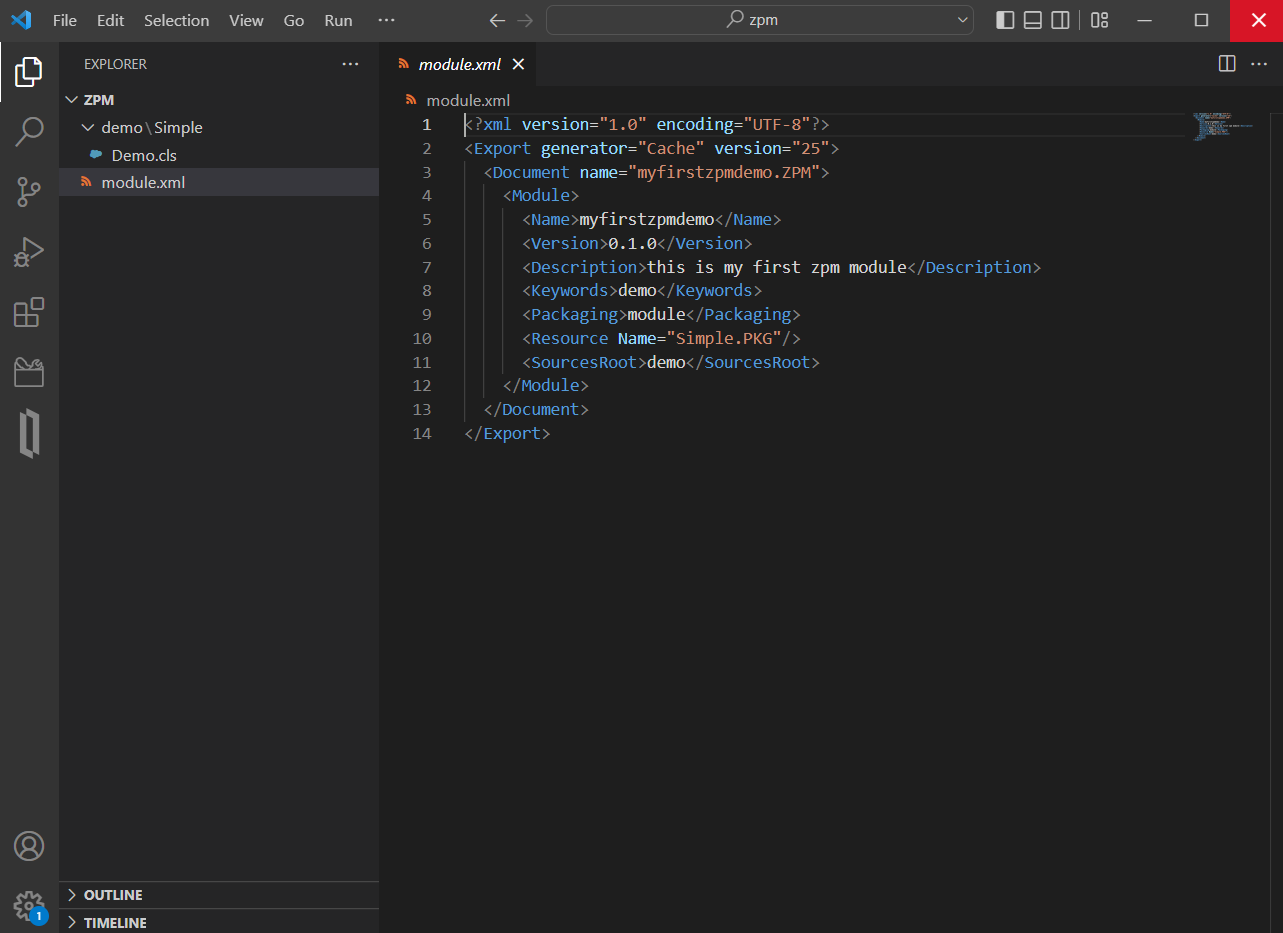Viewport: 1283px width, 933px height.
Task: Close the module.xml editor tab
Action: tap(518, 64)
